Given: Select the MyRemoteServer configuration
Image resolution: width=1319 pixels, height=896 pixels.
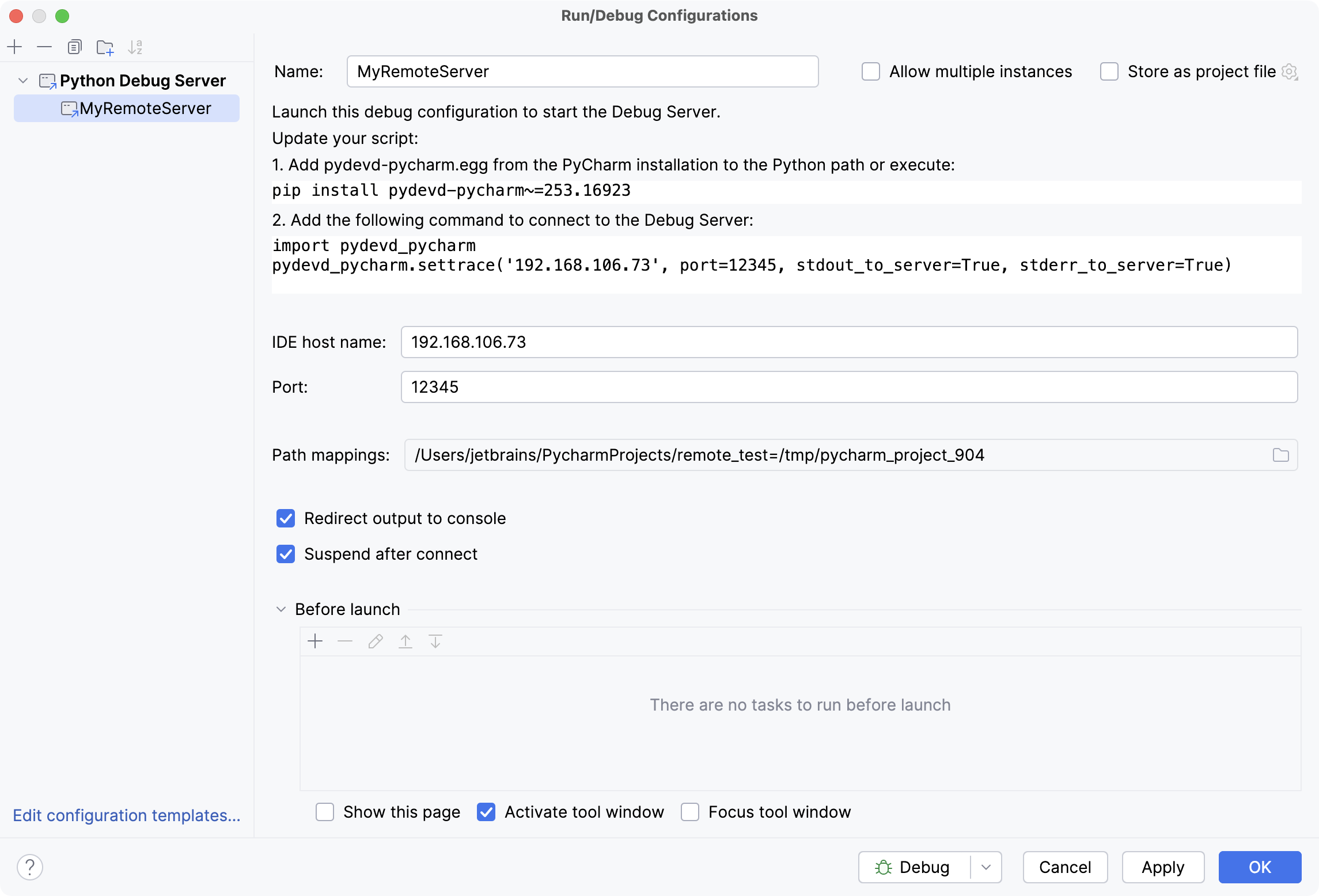Looking at the screenshot, I should point(145,108).
